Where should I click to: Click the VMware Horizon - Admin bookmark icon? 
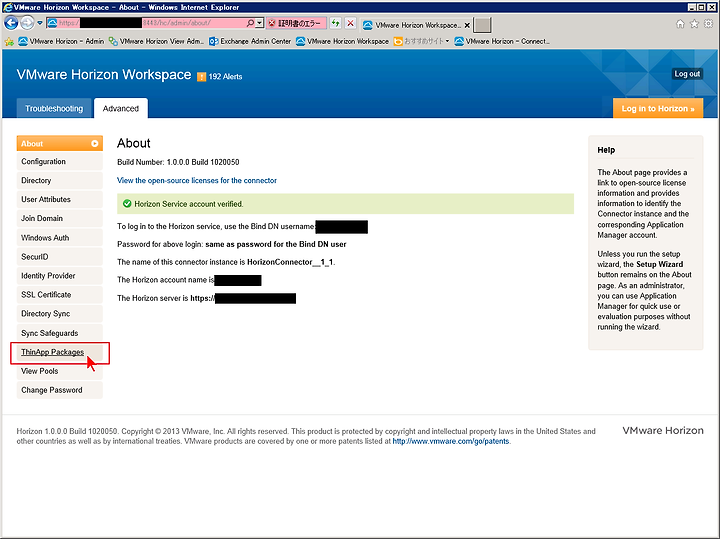(x=22, y=41)
